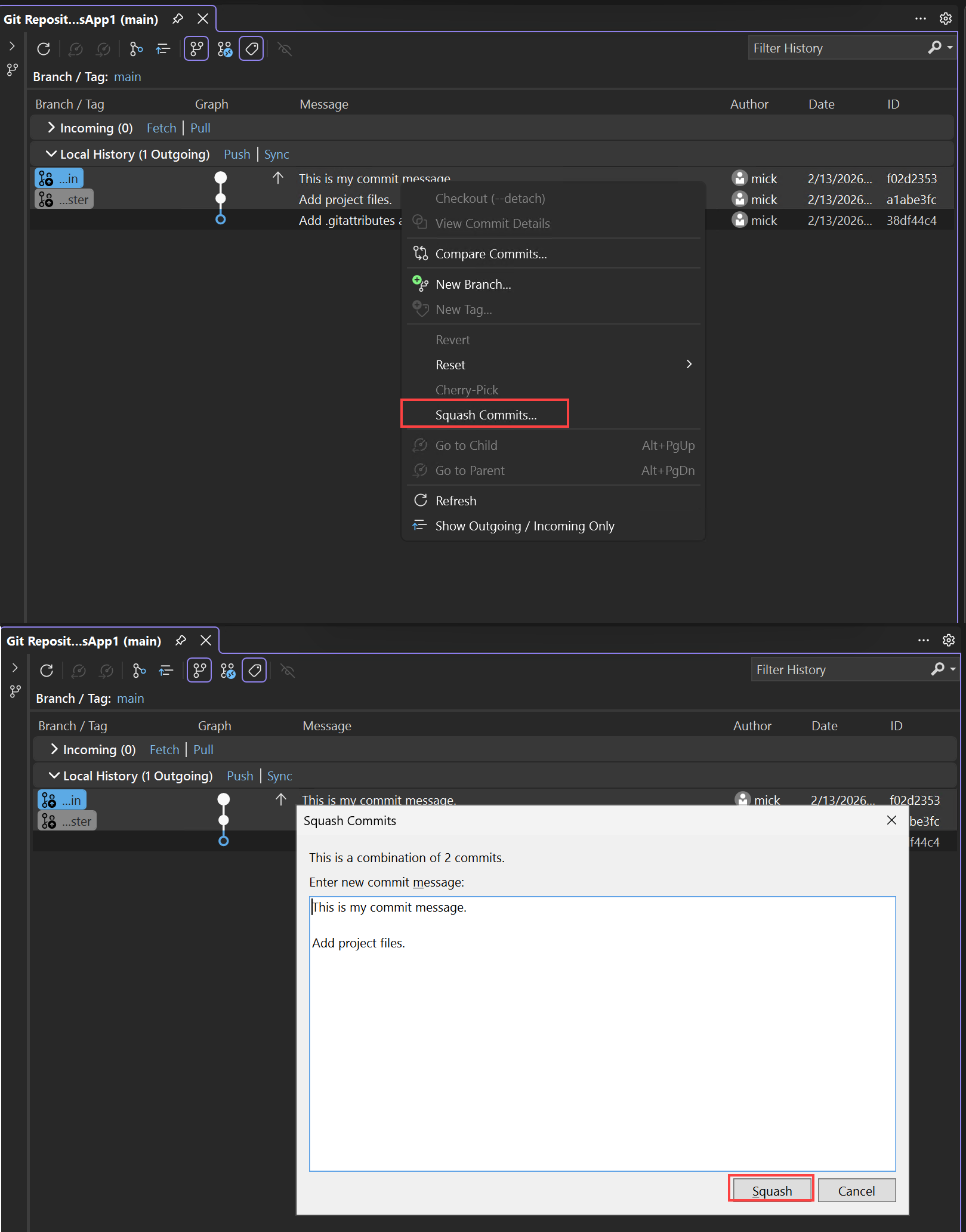The width and height of the screenshot is (966, 1232).
Task: Click the pin icon on the Git Repository tab
Action: (177, 18)
